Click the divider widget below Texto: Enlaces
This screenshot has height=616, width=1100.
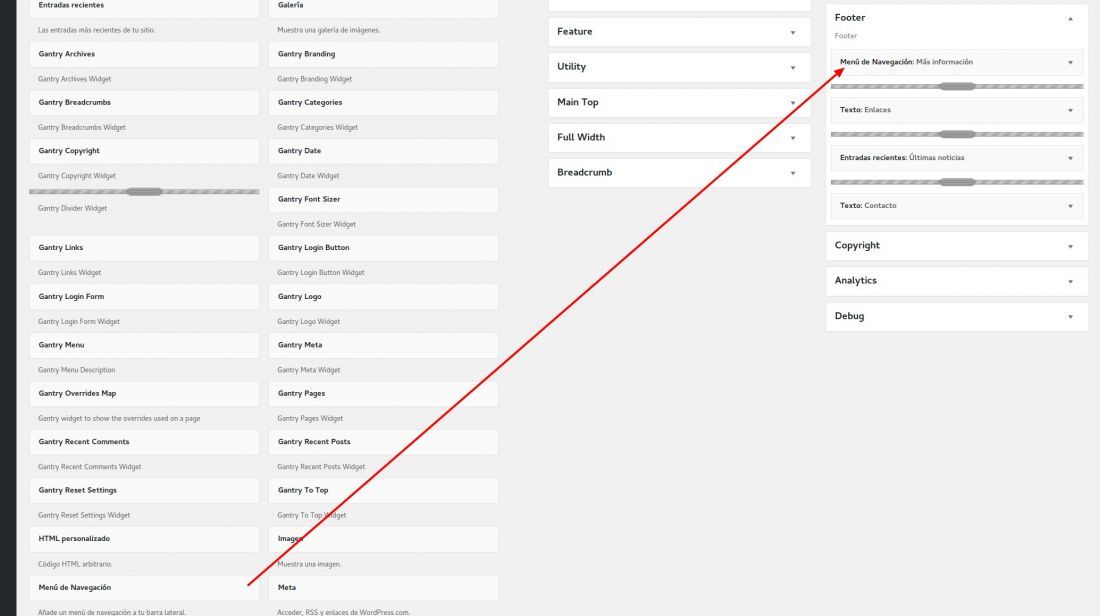957,134
